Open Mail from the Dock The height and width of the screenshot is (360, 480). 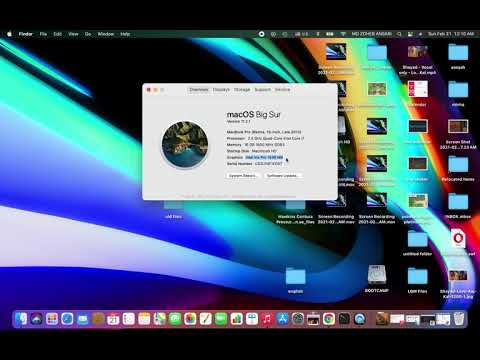pos(83,319)
